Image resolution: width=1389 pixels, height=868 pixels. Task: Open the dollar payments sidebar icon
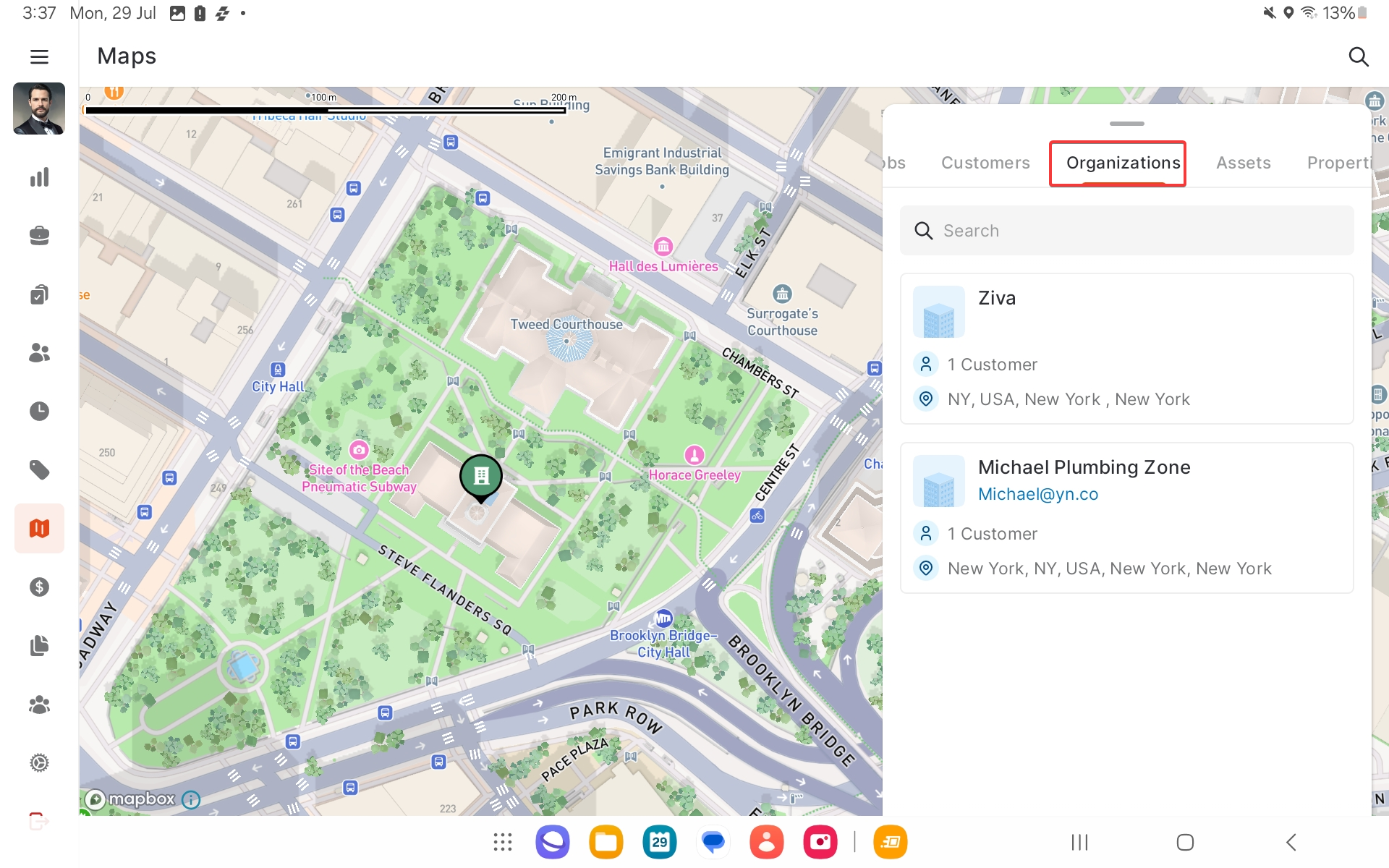point(39,587)
